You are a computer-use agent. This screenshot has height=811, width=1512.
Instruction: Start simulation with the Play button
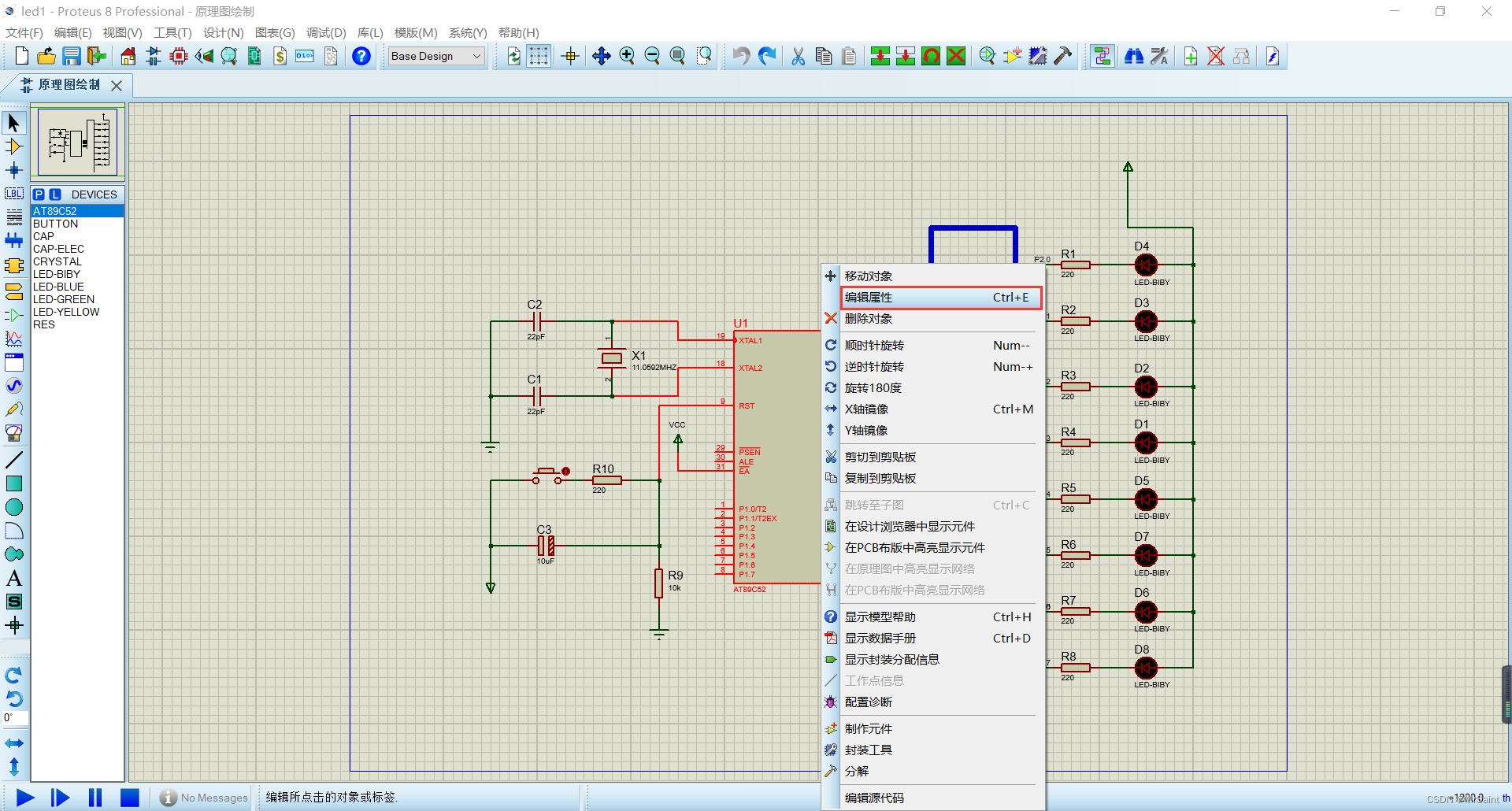pyautogui.click(x=25, y=798)
